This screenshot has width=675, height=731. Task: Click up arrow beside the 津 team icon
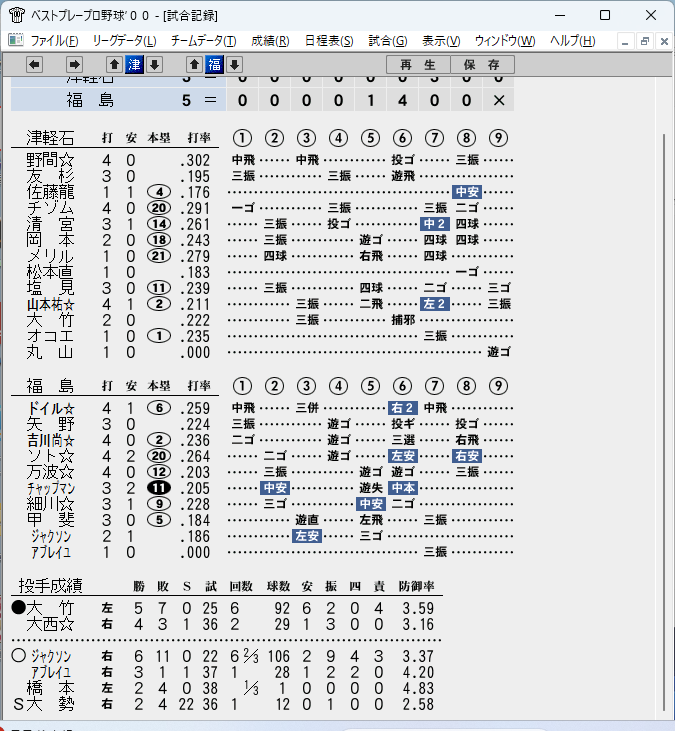click(114, 64)
